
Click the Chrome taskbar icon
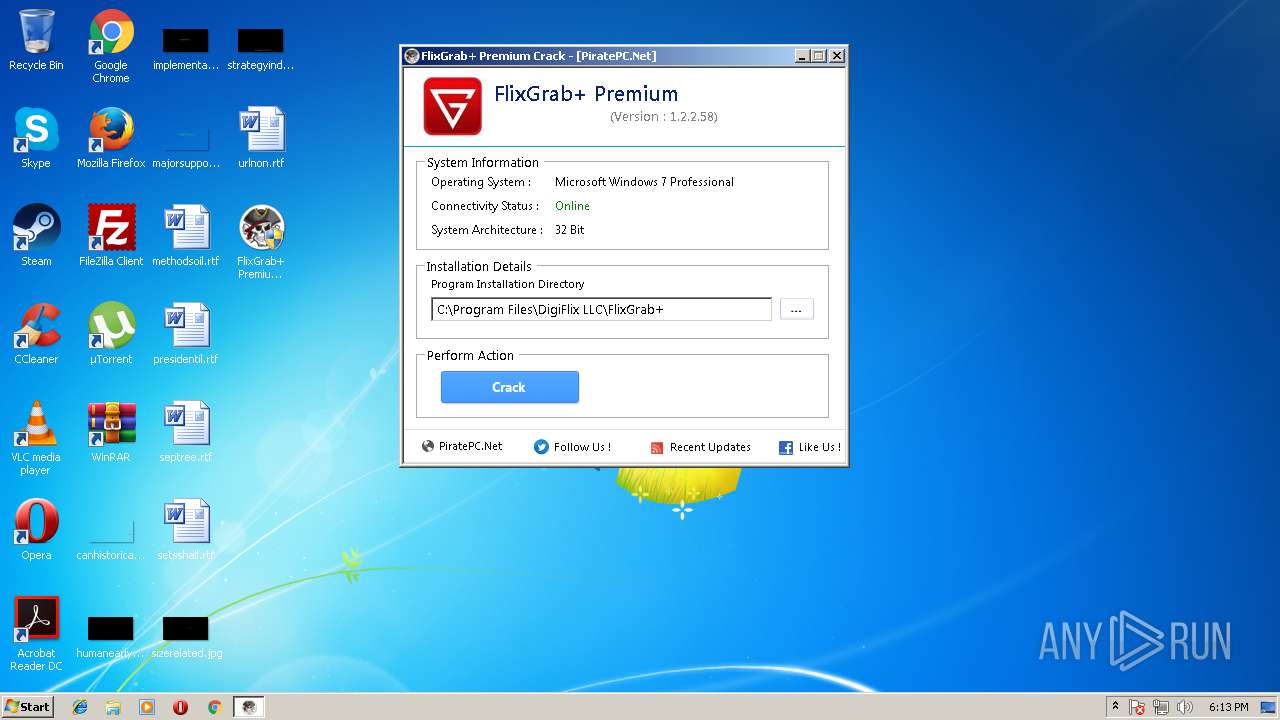coord(214,707)
